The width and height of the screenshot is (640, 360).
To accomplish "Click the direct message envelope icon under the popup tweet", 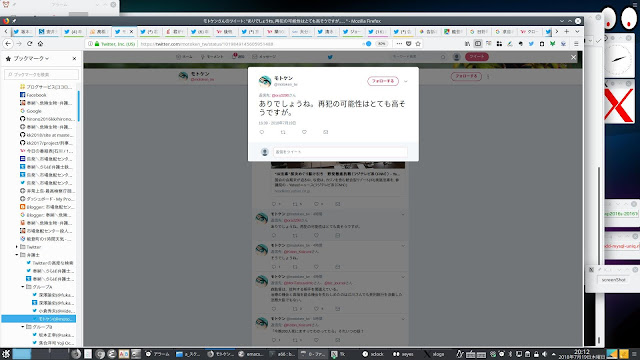I will [325, 132].
